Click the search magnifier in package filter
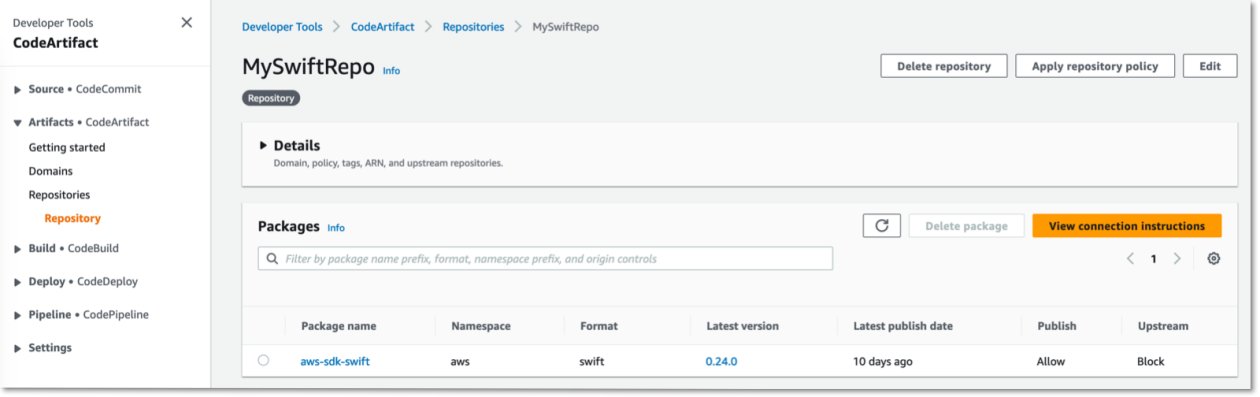 (x=272, y=258)
